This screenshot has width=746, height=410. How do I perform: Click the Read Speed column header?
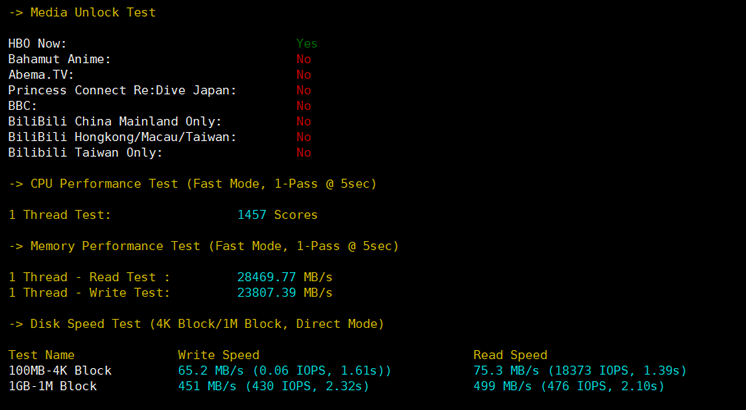click(x=510, y=355)
